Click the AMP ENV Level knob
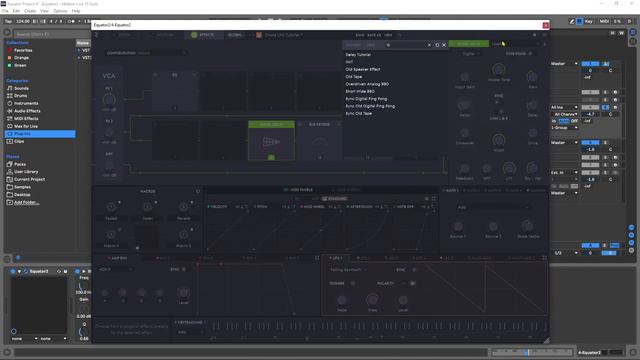640x360 pixels. coord(183,293)
